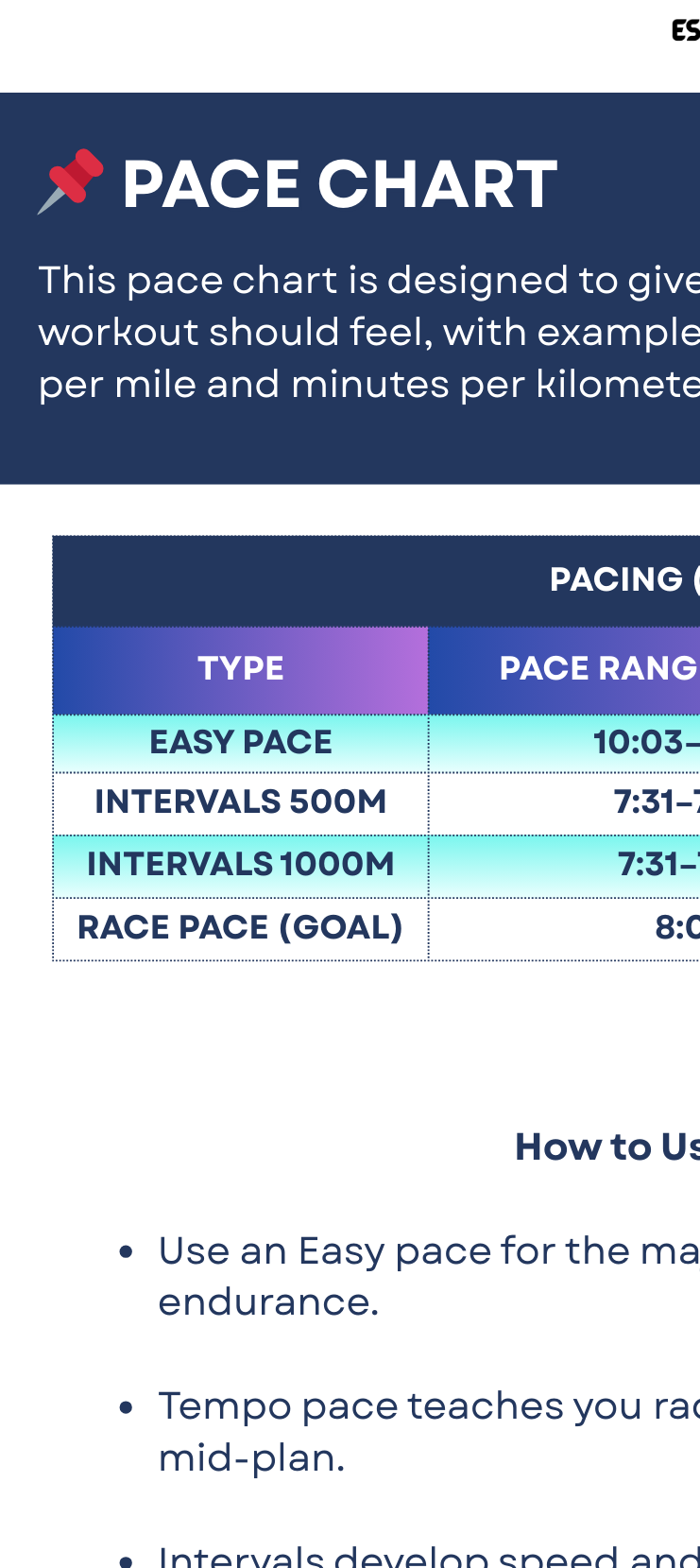Viewport: 700px width, 1568px height.
Task: Click the red pushpin icon
Action: pos(71,181)
